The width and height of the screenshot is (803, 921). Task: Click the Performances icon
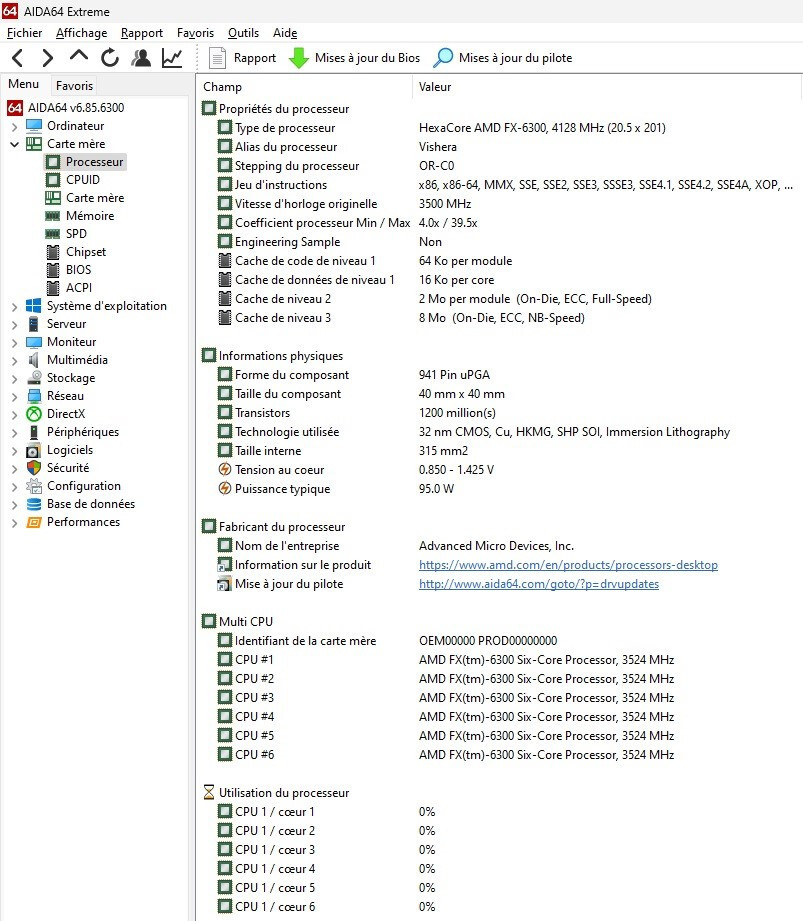click(x=34, y=522)
